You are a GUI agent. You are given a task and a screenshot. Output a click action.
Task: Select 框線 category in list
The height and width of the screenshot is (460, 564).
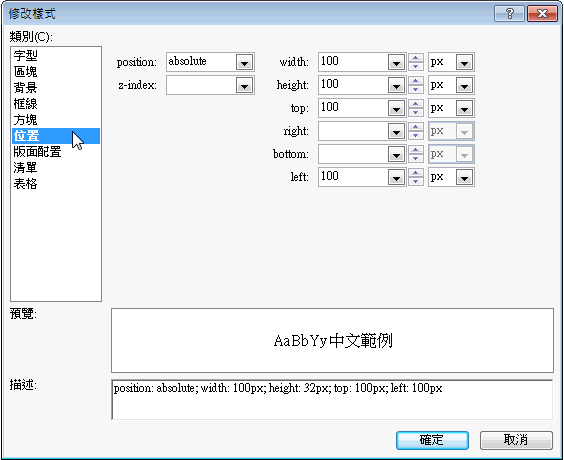coord(26,104)
